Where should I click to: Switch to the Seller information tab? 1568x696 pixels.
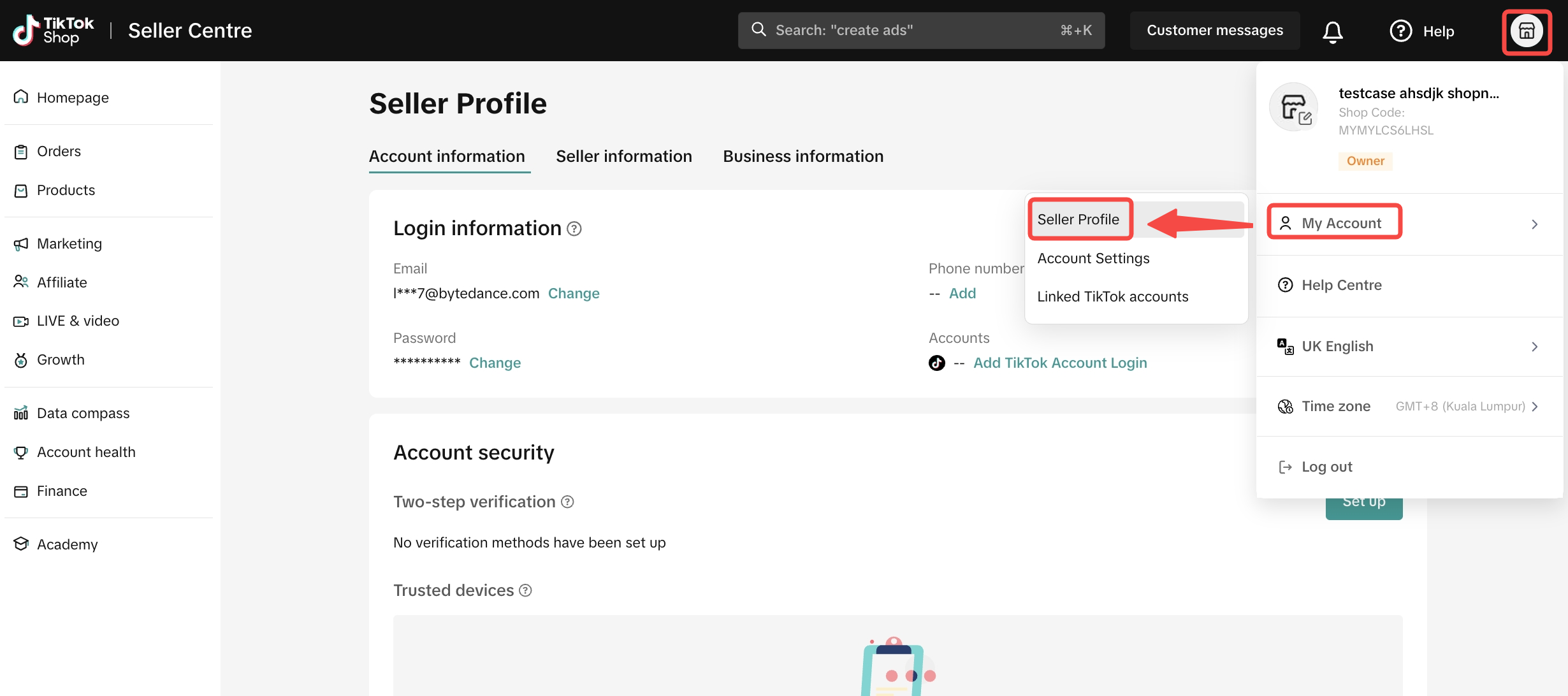624,156
